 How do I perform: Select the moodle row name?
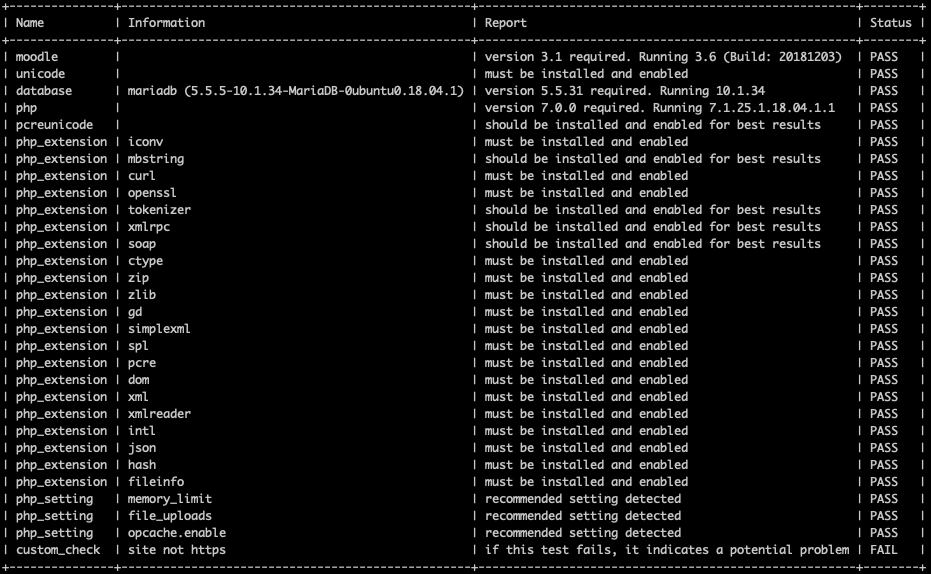(37, 56)
